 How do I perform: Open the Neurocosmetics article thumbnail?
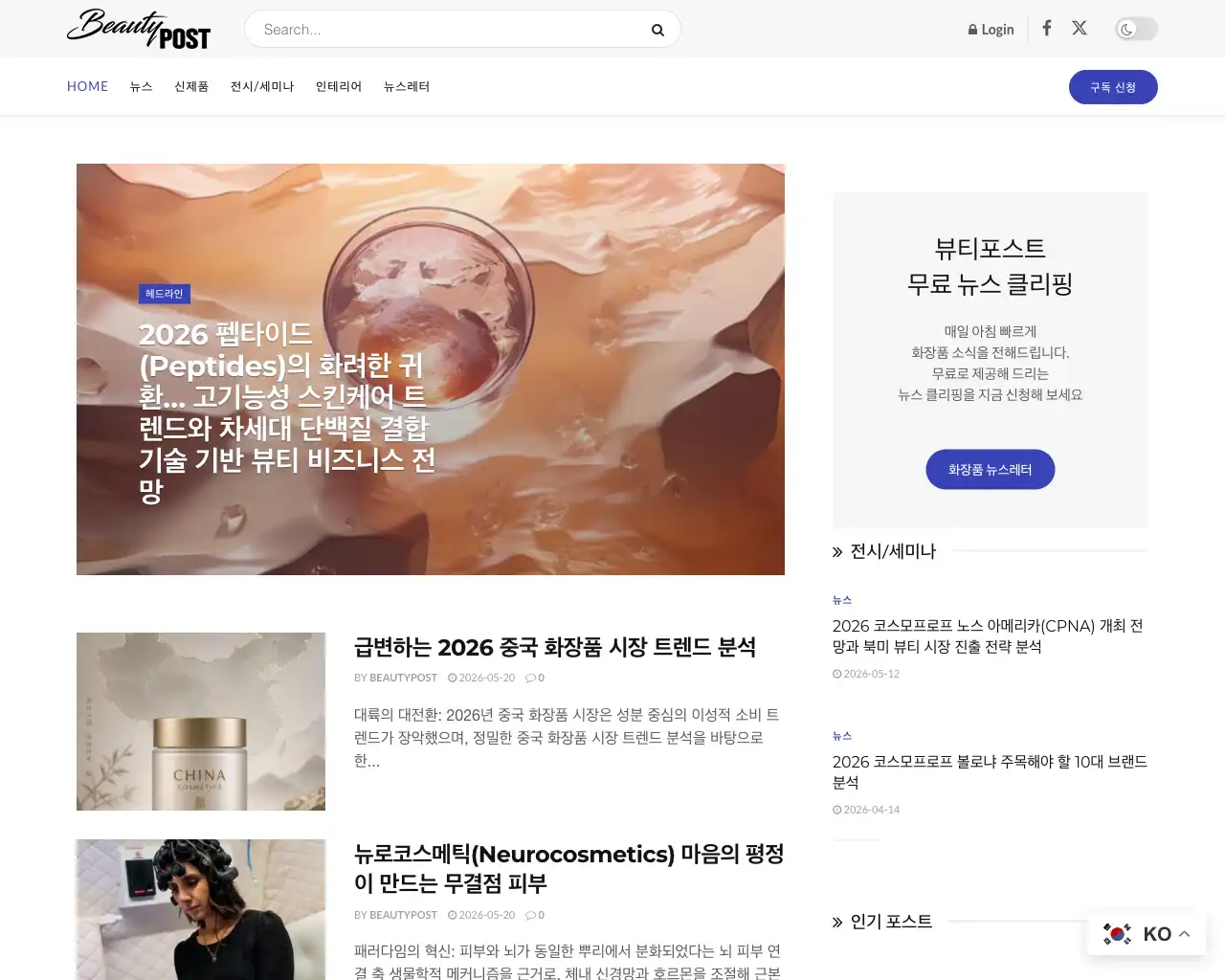(x=201, y=909)
